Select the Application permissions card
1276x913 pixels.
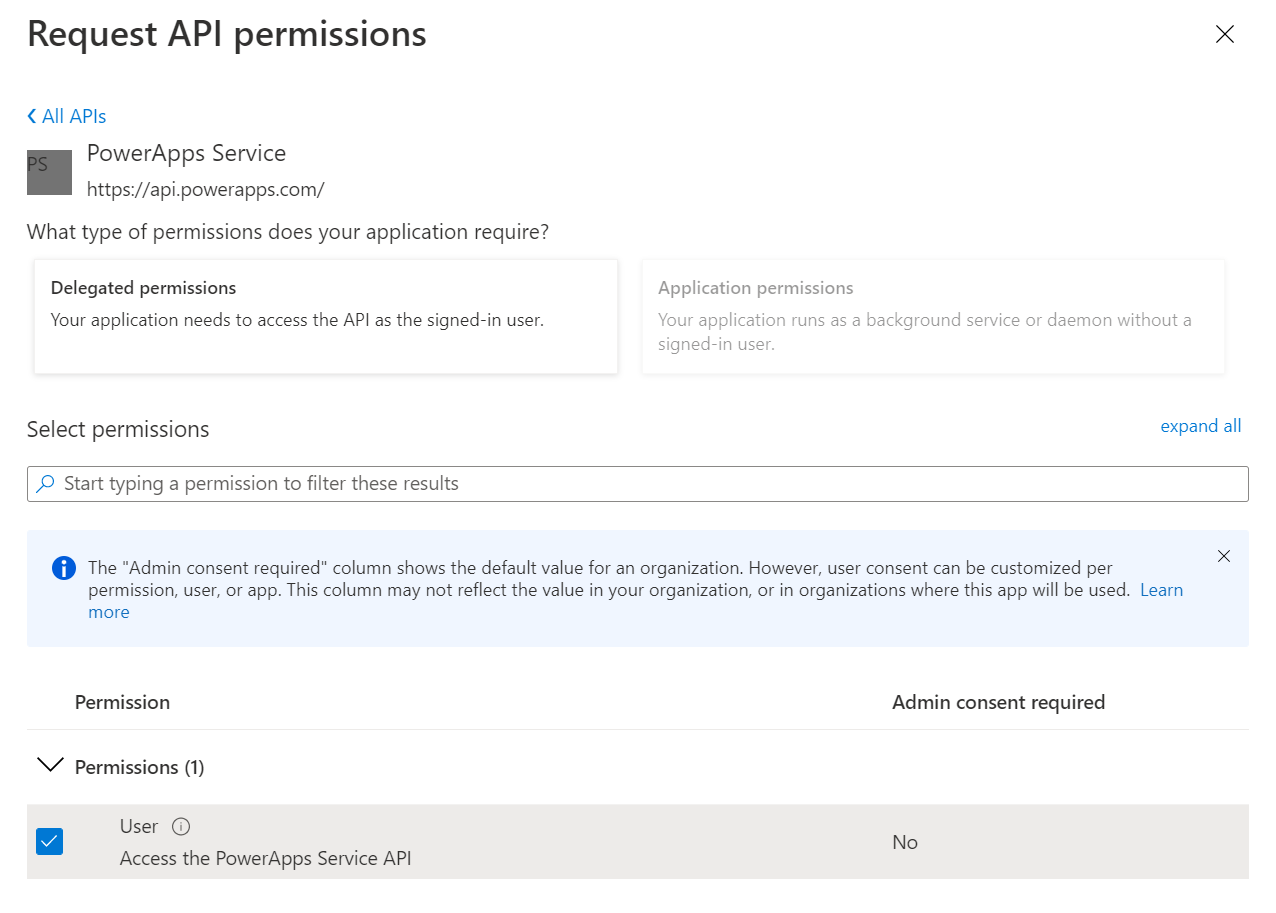pos(932,316)
